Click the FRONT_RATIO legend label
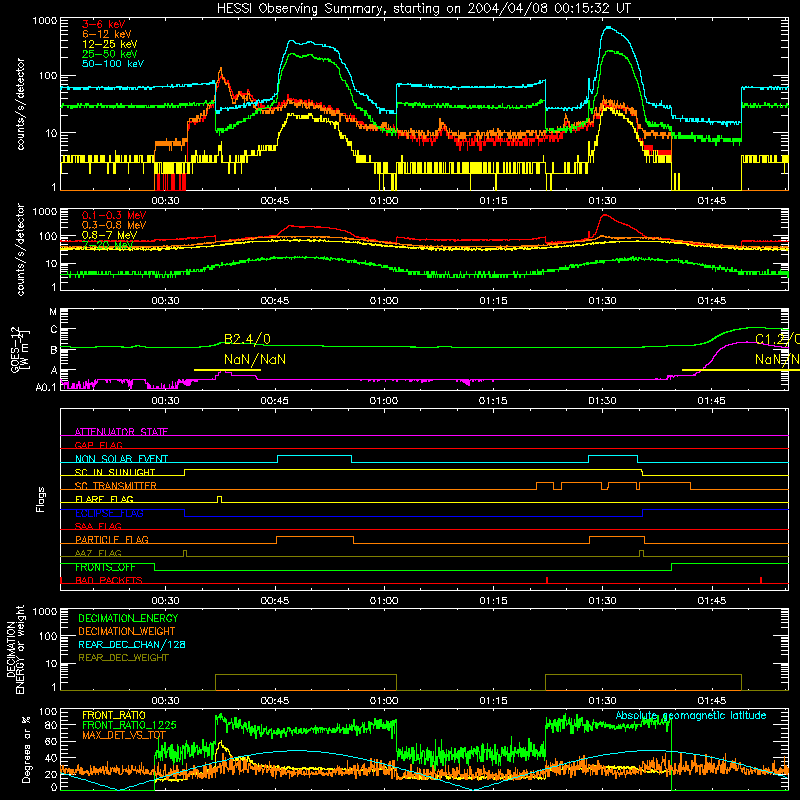 click(x=114, y=715)
